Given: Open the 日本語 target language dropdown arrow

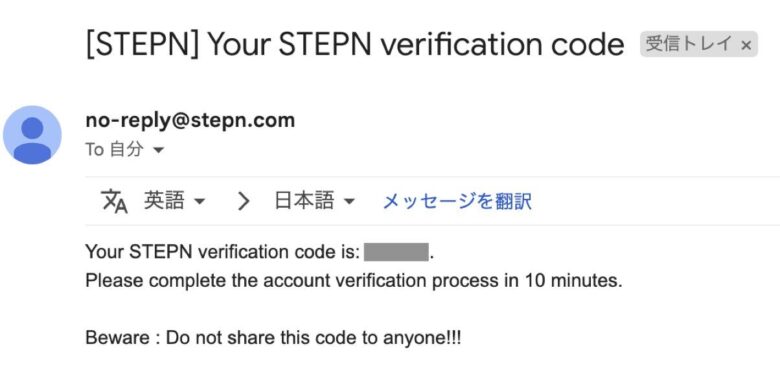Looking at the screenshot, I should [349, 201].
